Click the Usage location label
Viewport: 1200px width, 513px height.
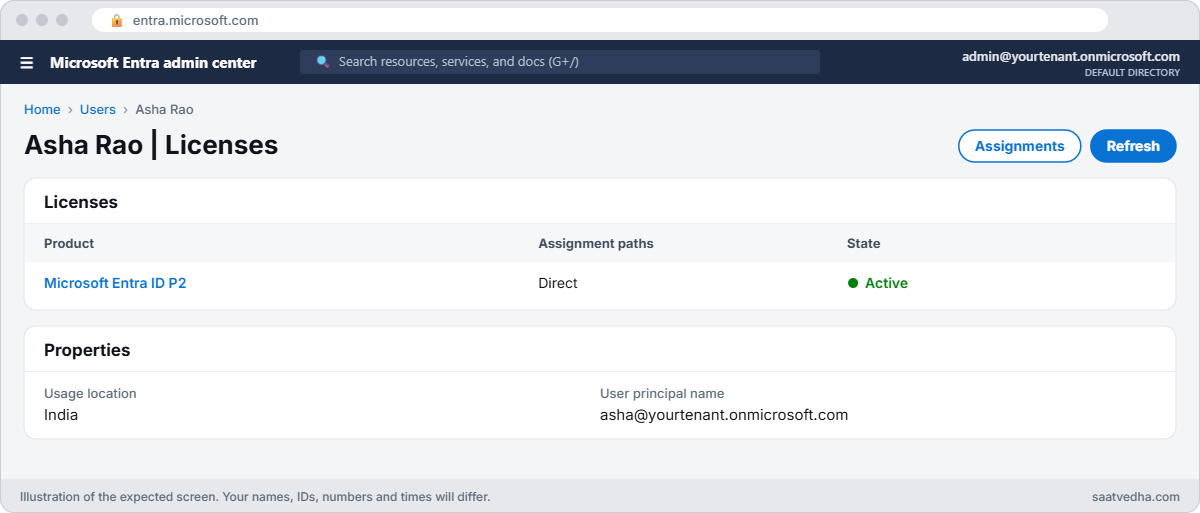tap(90, 394)
